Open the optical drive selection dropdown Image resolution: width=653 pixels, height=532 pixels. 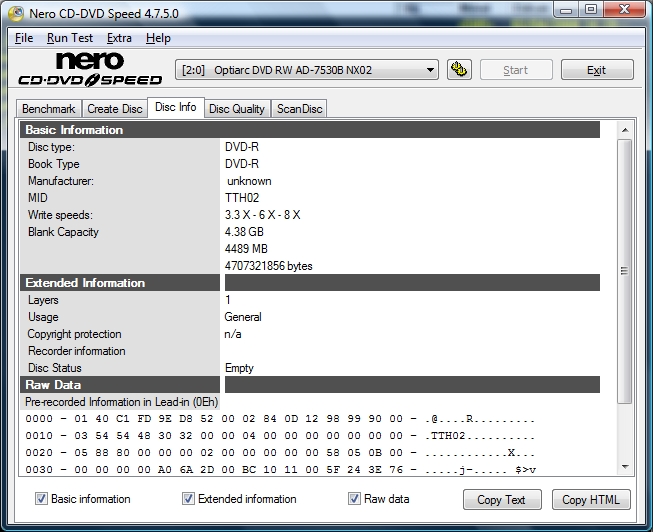[307, 70]
